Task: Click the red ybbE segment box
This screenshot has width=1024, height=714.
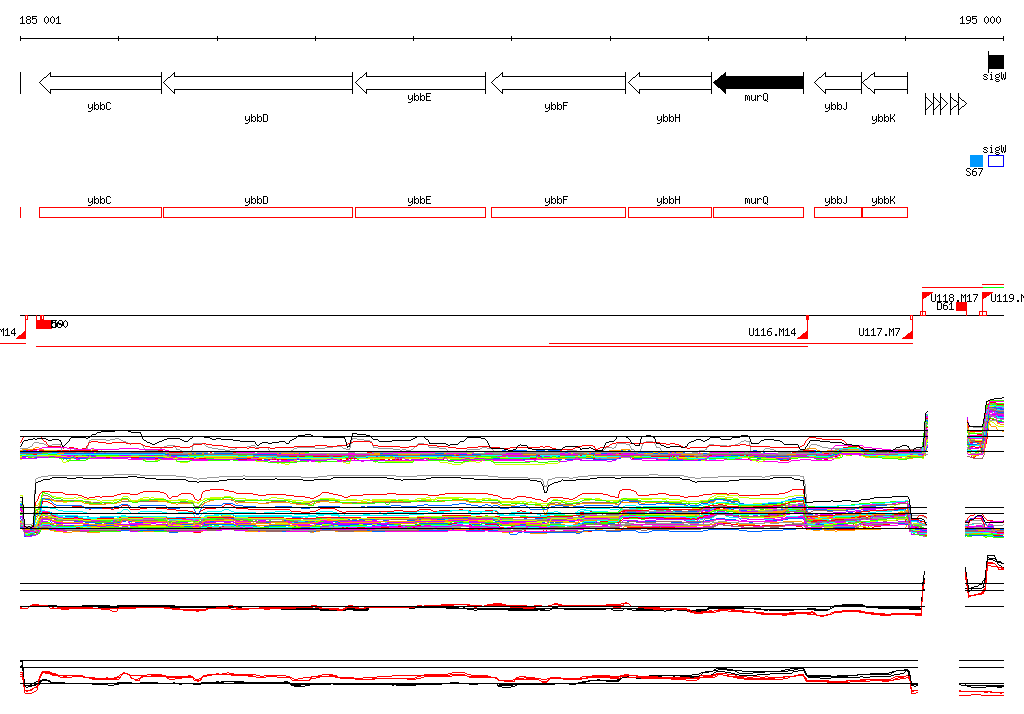Action: 421,212
